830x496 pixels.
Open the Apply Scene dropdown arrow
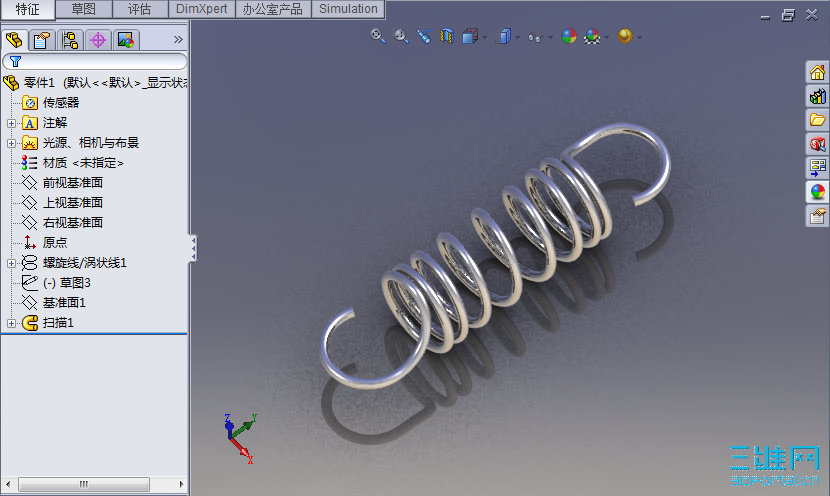pyautogui.click(x=607, y=37)
